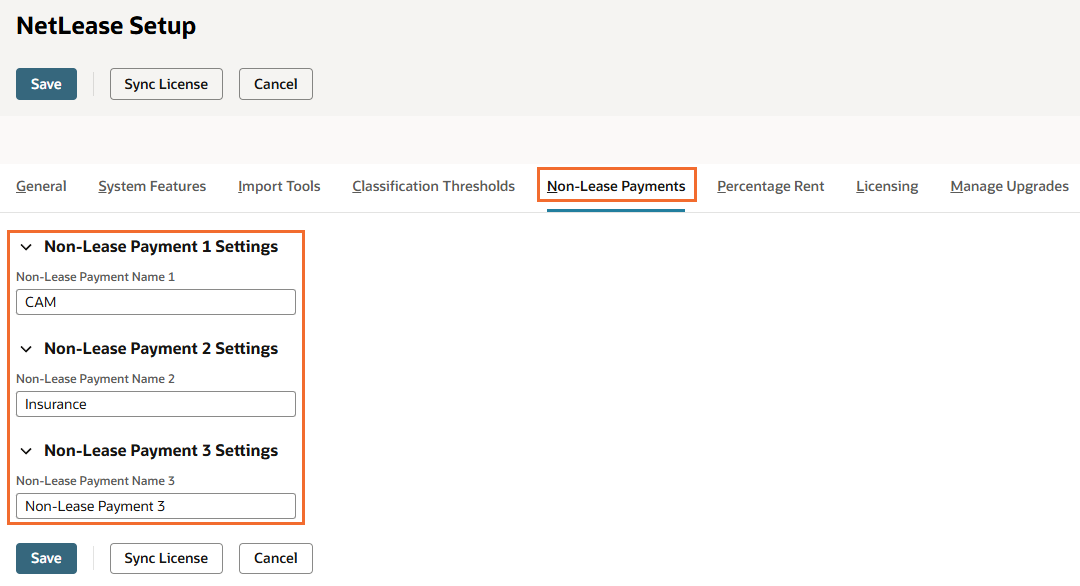Image resolution: width=1080 pixels, height=586 pixels.
Task: Click Cancel button beneath the page title
Action: pyautogui.click(x=275, y=84)
